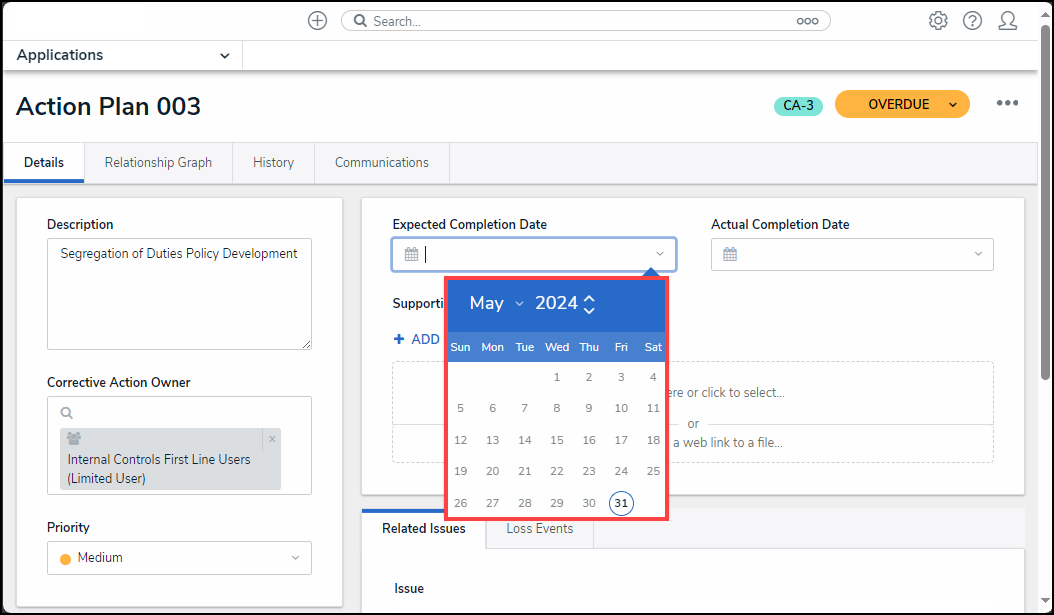Choose May 7 in the calendar
The image size is (1054, 615).
(524, 408)
